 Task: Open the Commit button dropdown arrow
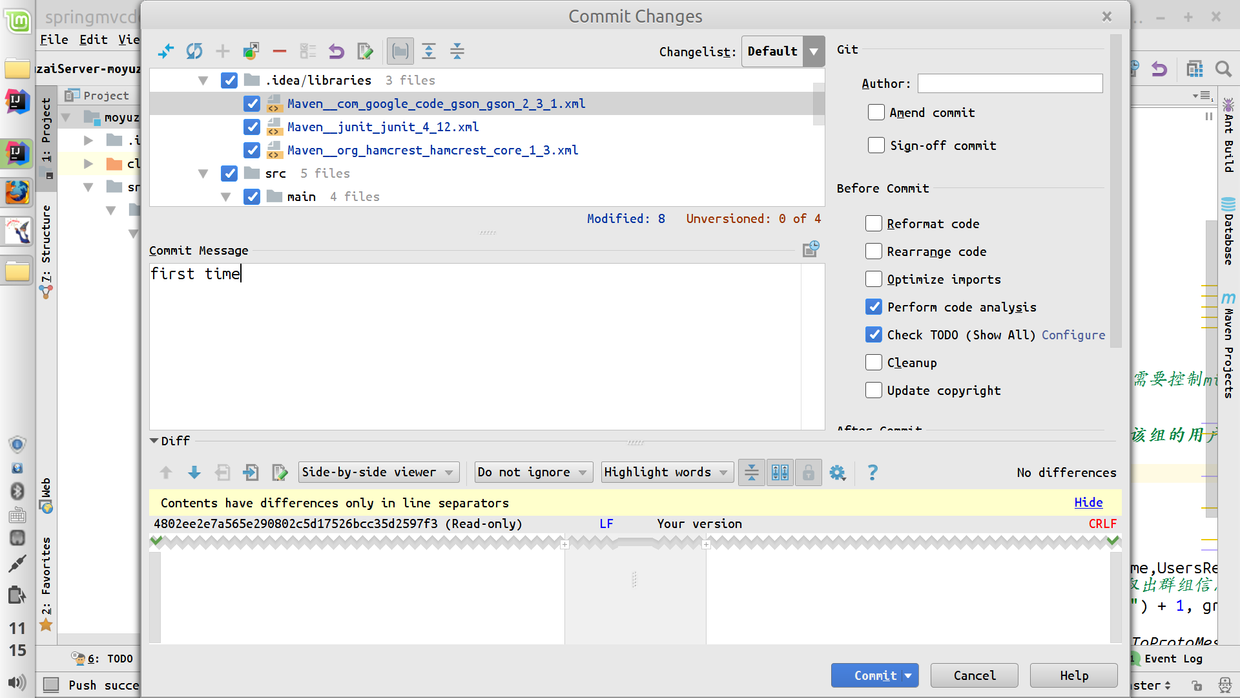(x=908, y=676)
